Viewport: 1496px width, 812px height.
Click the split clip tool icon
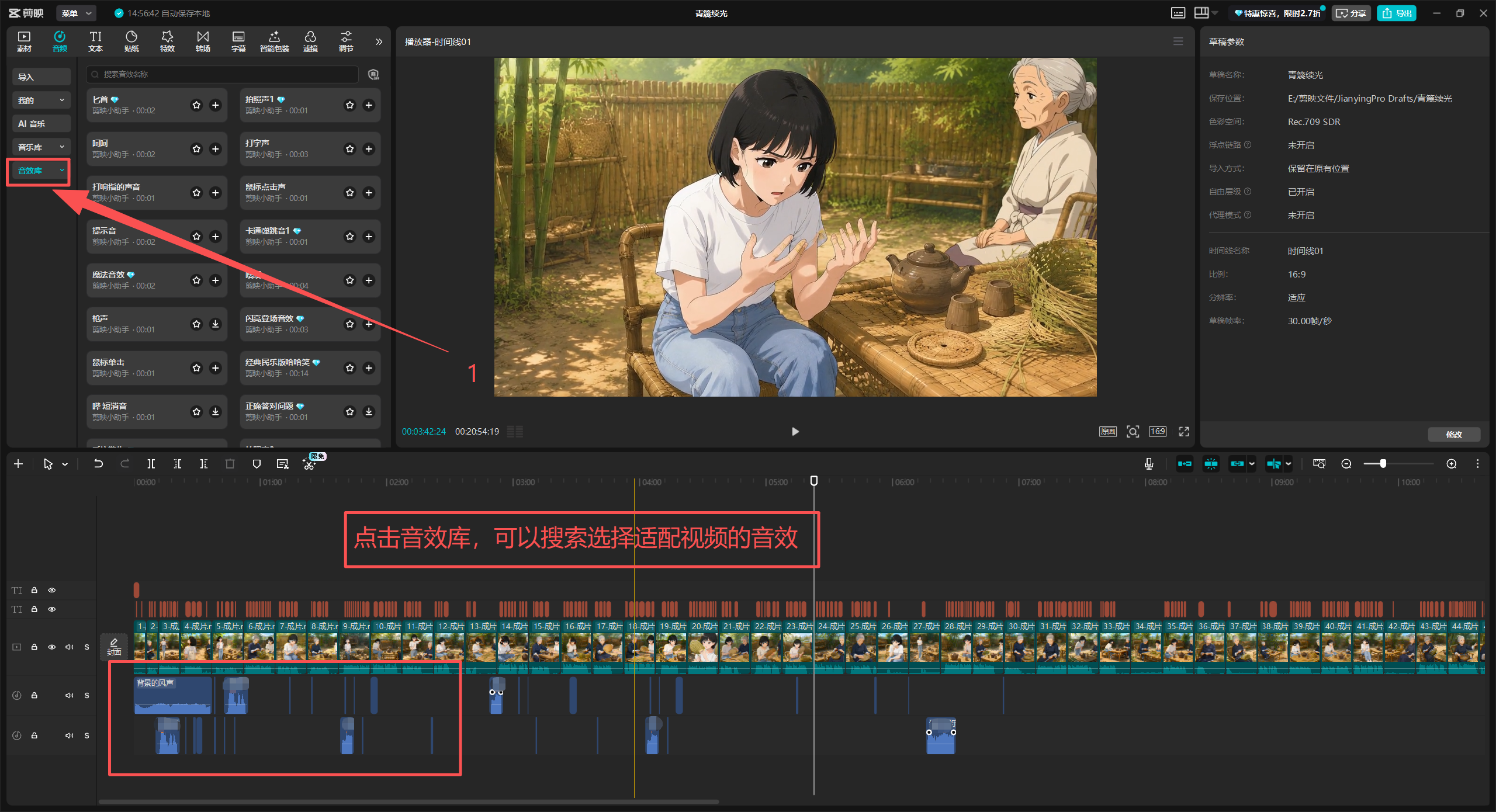[151, 464]
